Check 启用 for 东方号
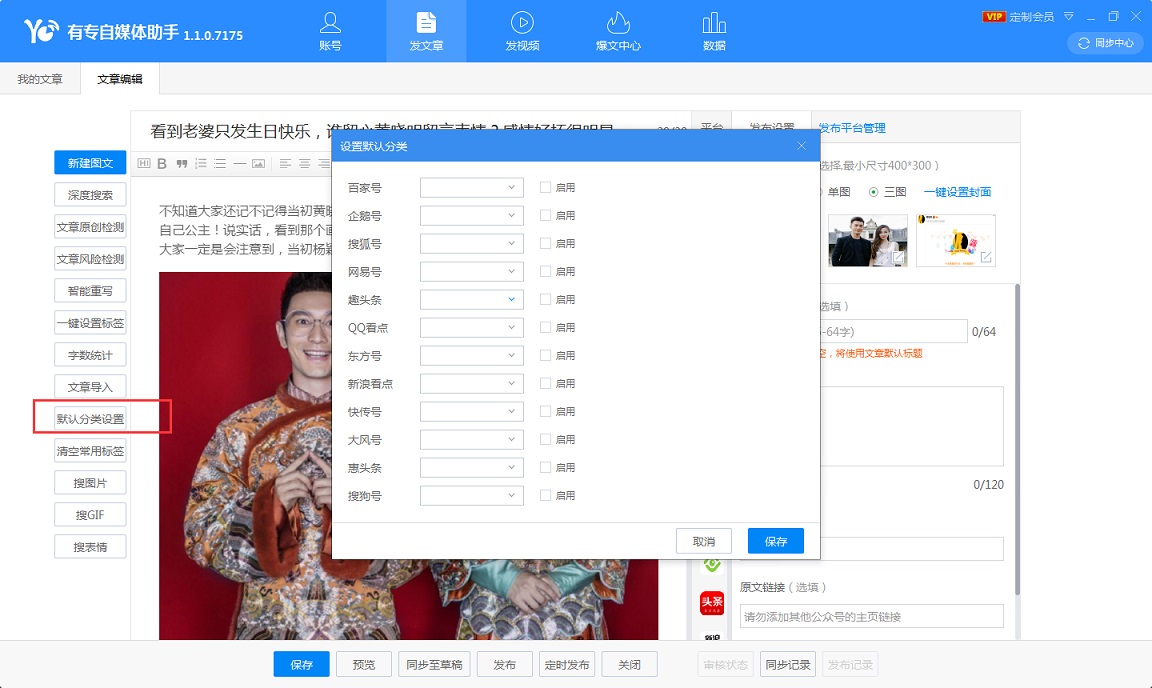Screen dimensions: 1152x688 pos(545,355)
